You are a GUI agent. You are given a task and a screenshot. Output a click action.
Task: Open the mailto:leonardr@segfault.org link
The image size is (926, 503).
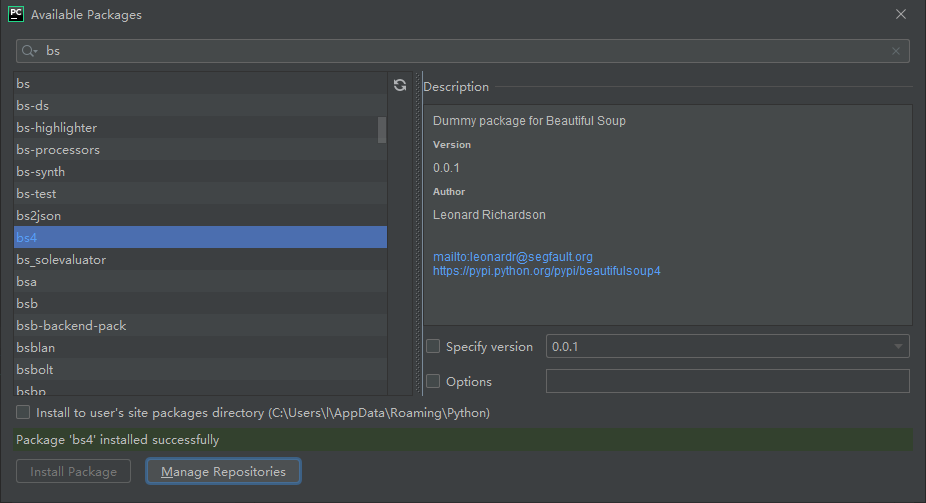pyautogui.click(x=513, y=257)
